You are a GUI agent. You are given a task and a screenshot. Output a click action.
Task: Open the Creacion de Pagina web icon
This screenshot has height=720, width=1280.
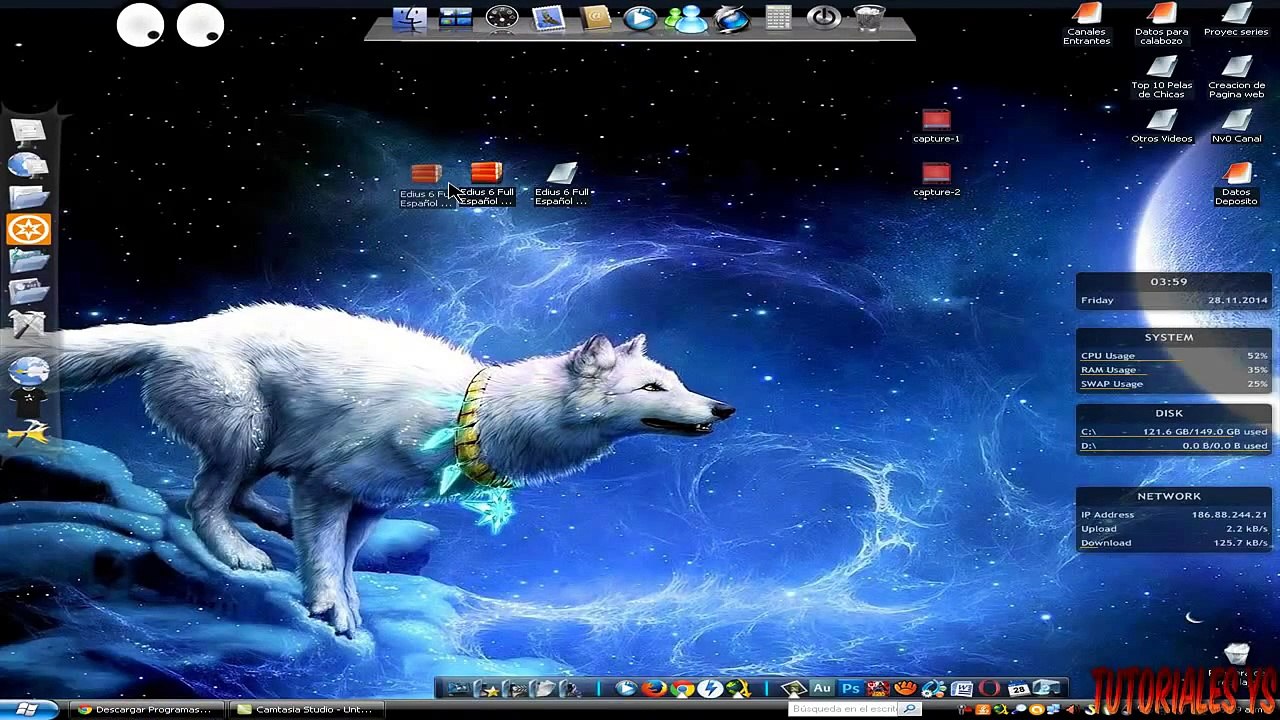pos(1236,77)
